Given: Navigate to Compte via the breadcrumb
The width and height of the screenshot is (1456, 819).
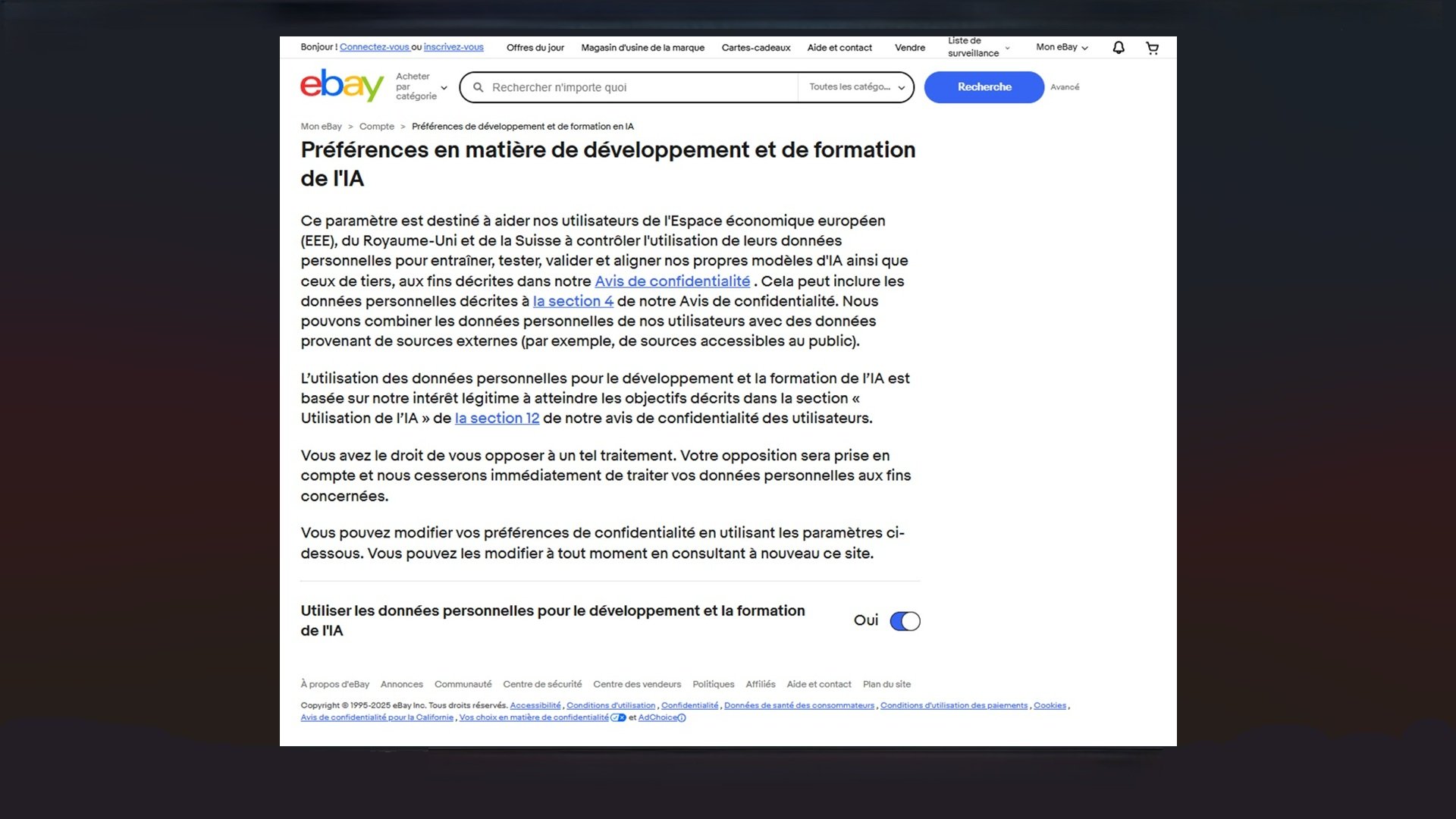Looking at the screenshot, I should (x=377, y=126).
